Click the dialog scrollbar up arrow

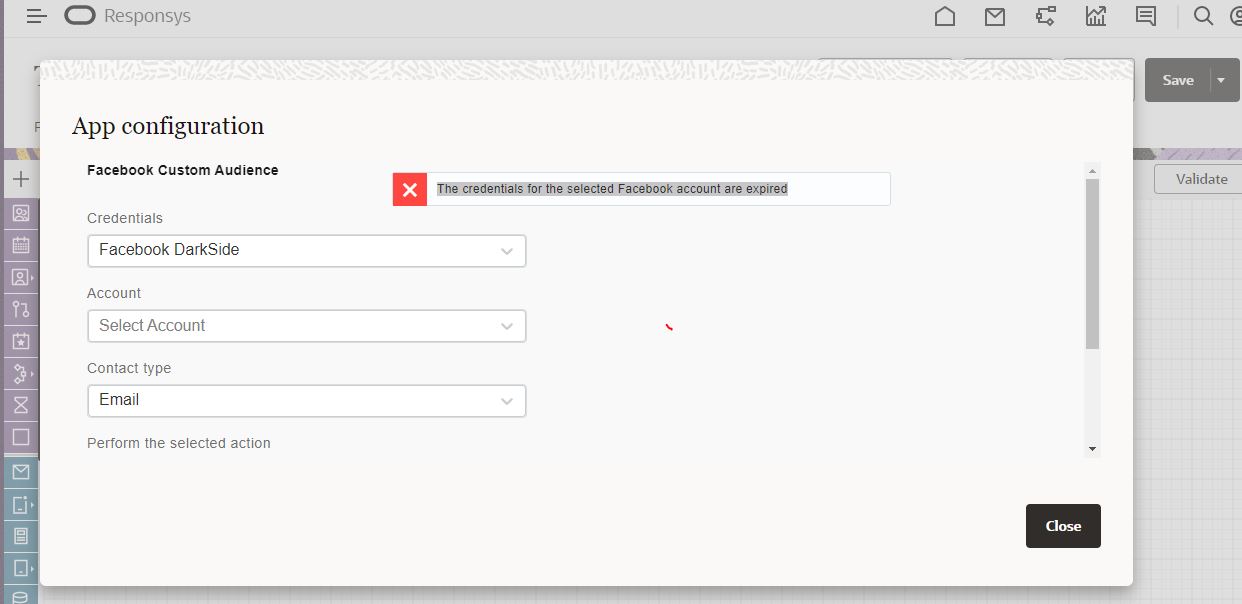[1092, 171]
